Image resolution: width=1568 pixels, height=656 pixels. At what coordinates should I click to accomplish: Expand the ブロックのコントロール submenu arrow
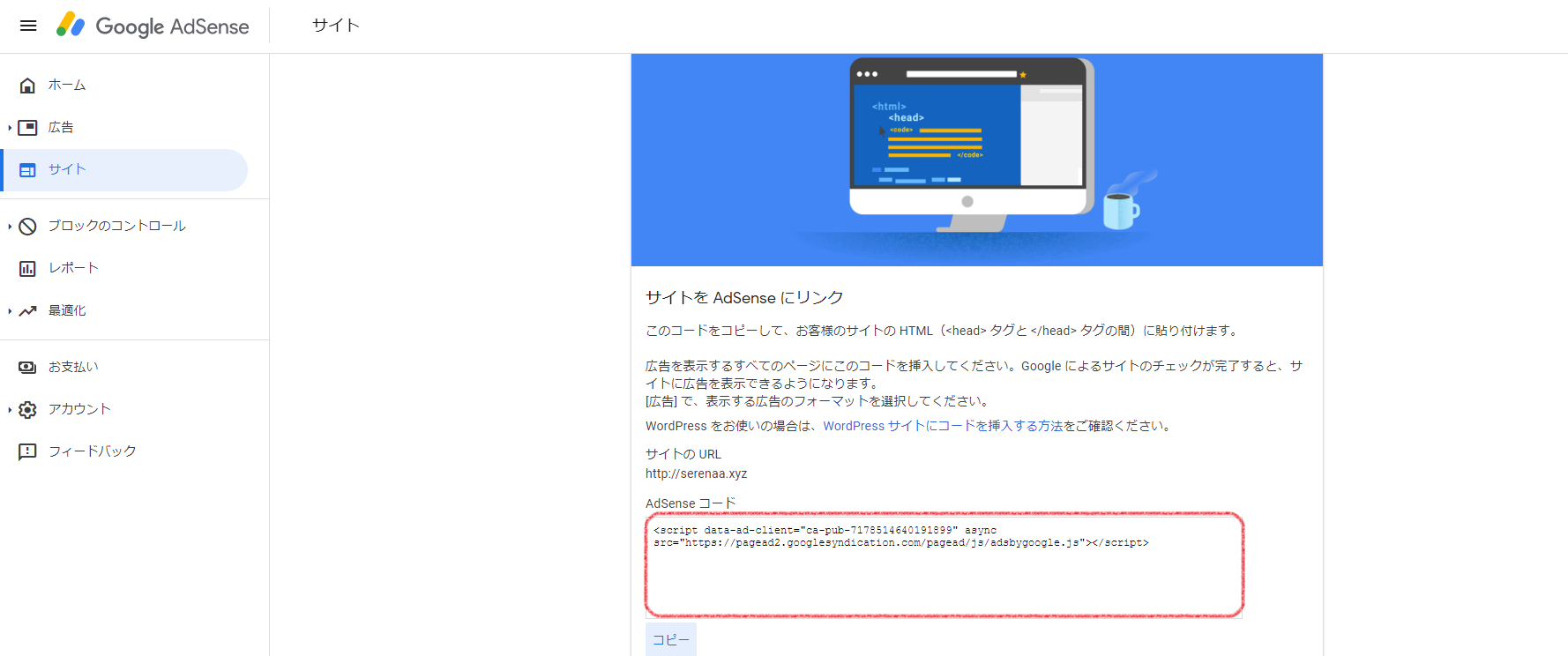10,227
